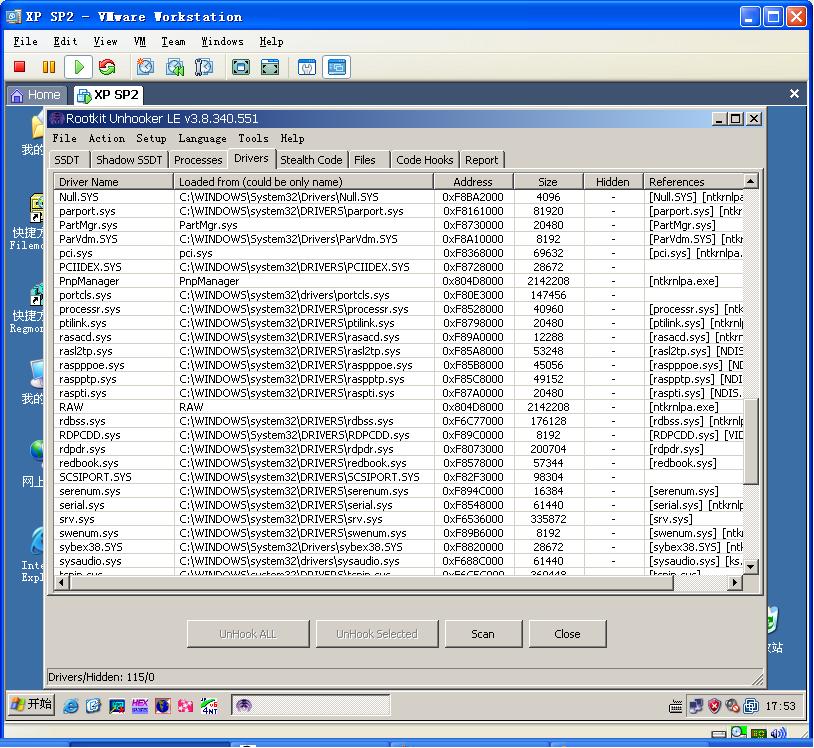Click the orange Suspend toolbar icon
This screenshot has width=814, height=748.
(x=49, y=67)
